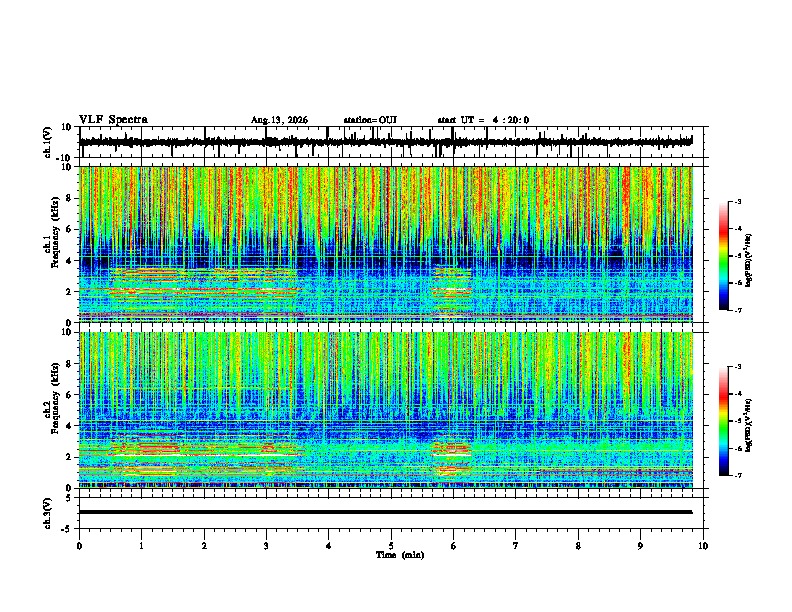Click the time axis tick label "2"
This screenshot has height=612, width=792.
[x=204, y=546]
